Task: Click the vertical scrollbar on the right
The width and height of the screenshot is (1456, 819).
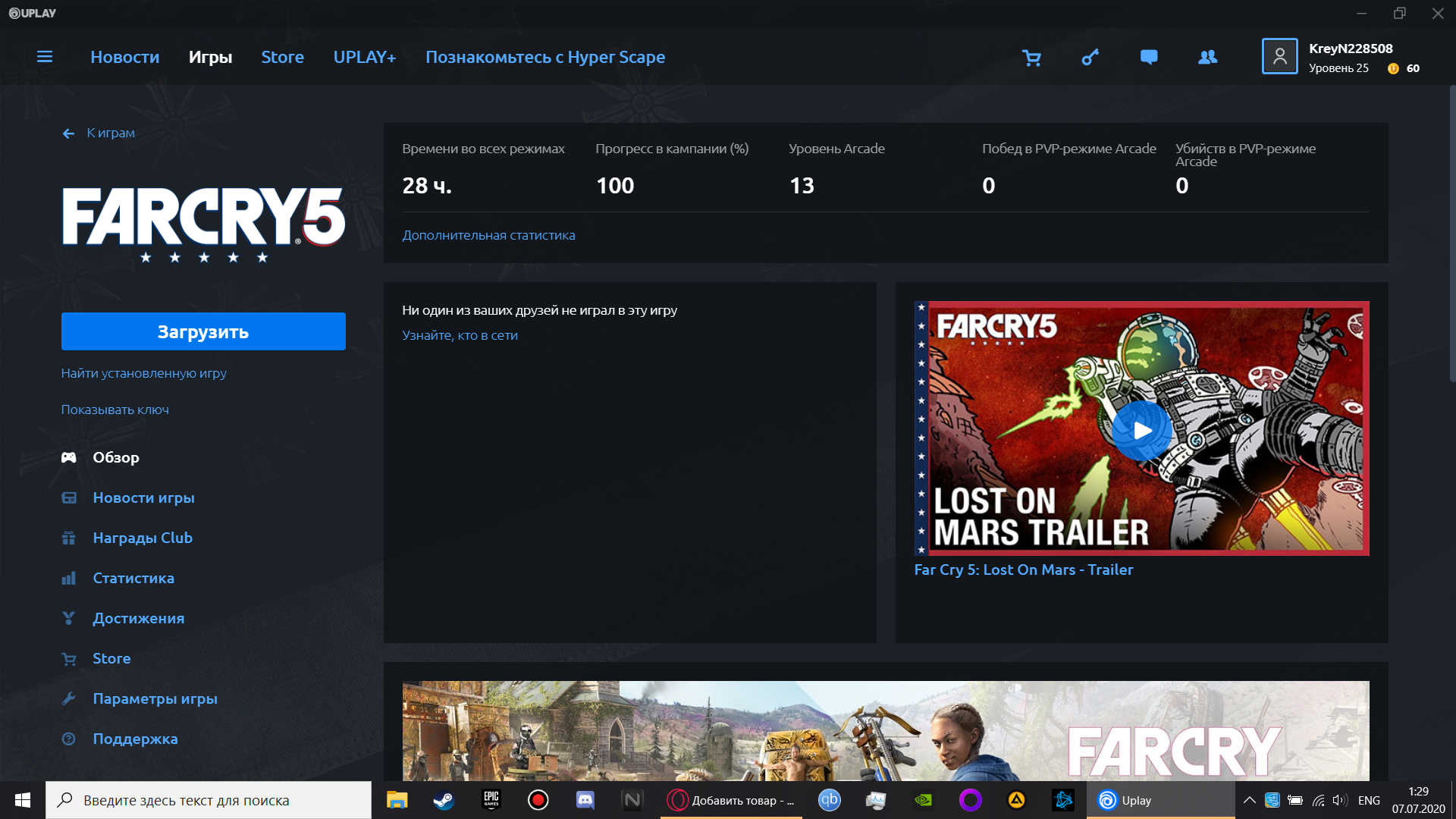Action: click(1452, 235)
